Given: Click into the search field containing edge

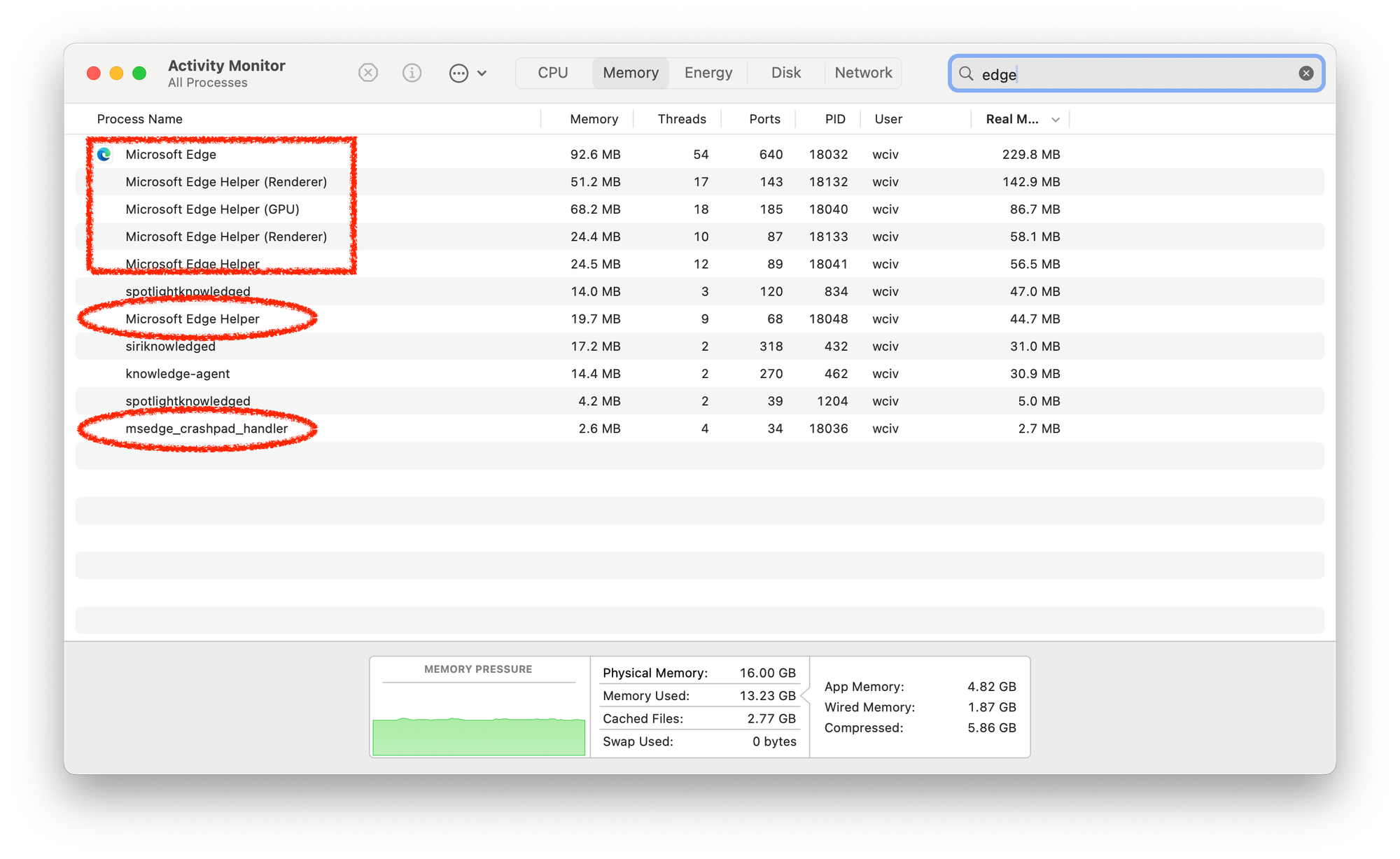Looking at the screenshot, I should pos(1135,74).
